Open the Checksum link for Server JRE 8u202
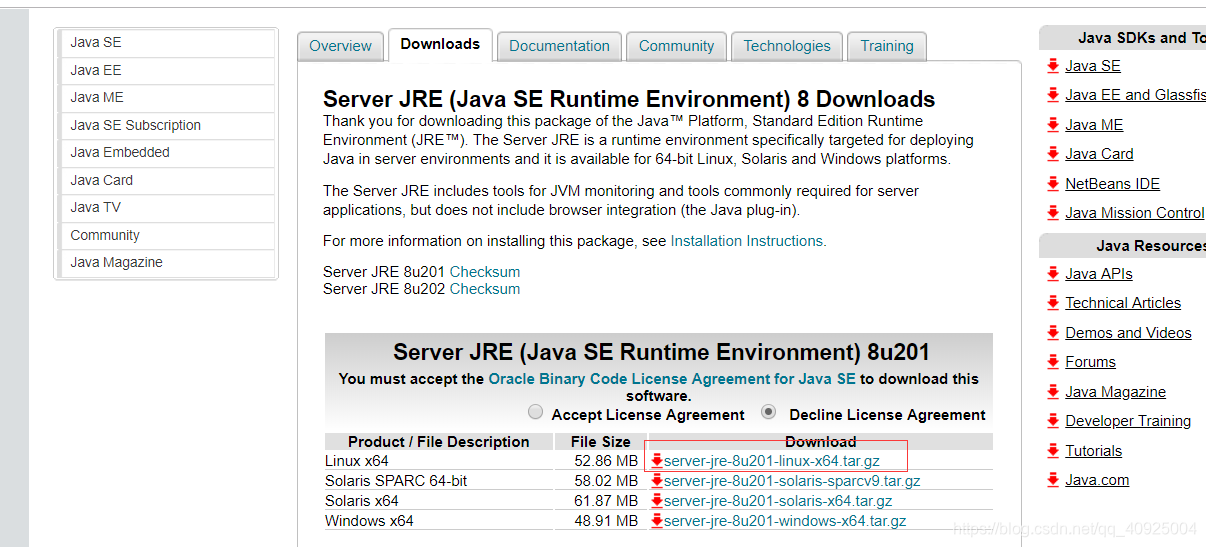This screenshot has width=1206, height=547. tap(485, 289)
